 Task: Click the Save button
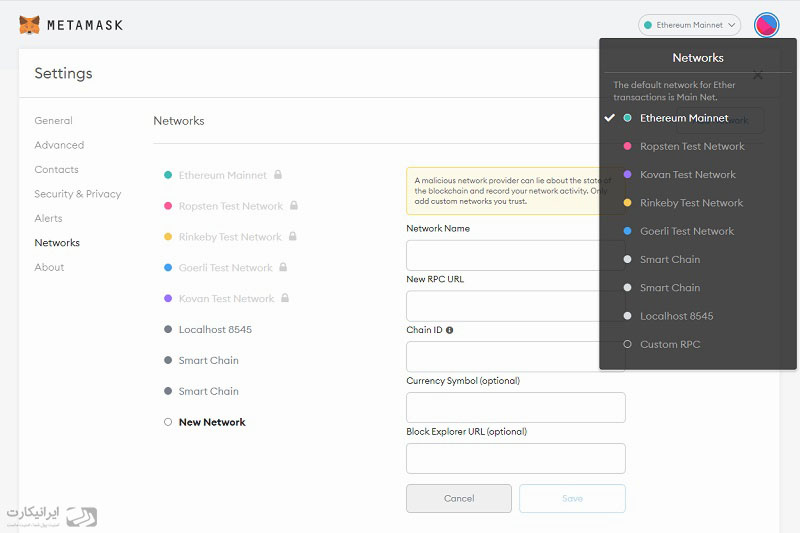click(572, 498)
